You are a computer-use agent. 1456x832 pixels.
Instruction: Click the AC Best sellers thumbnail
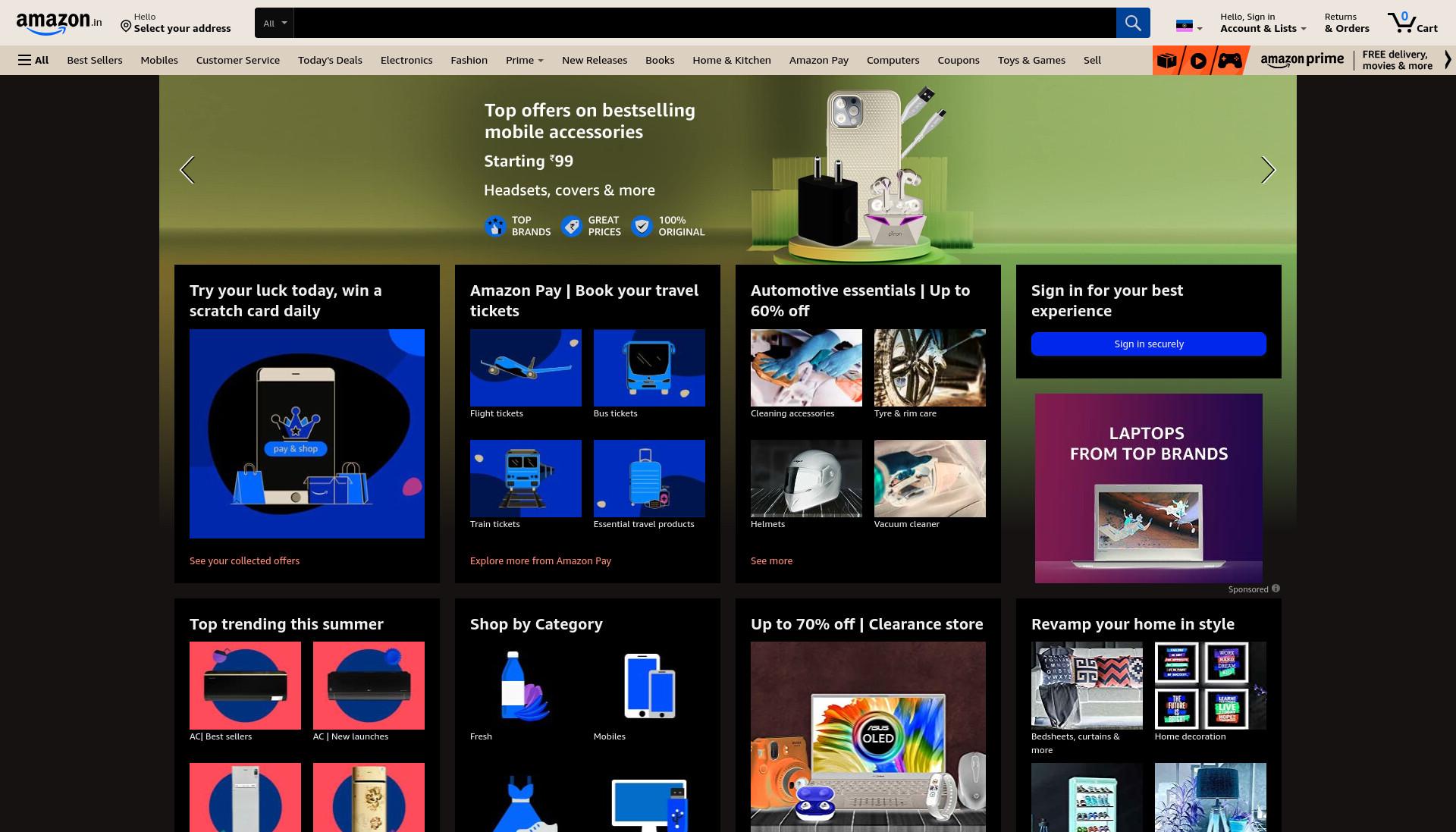(245, 686)
